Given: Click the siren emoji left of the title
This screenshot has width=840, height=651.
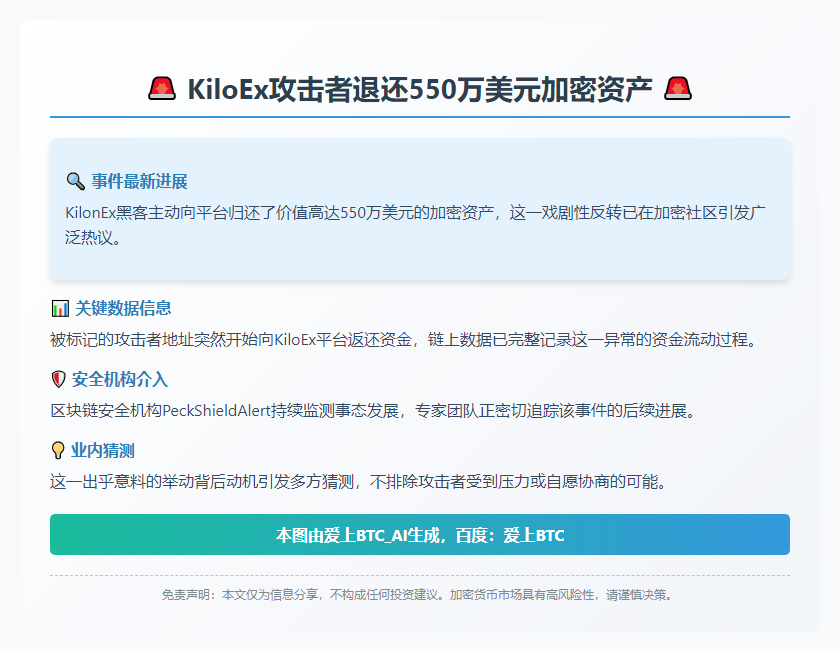Looking at the screenshot, I should coord(162,89).
